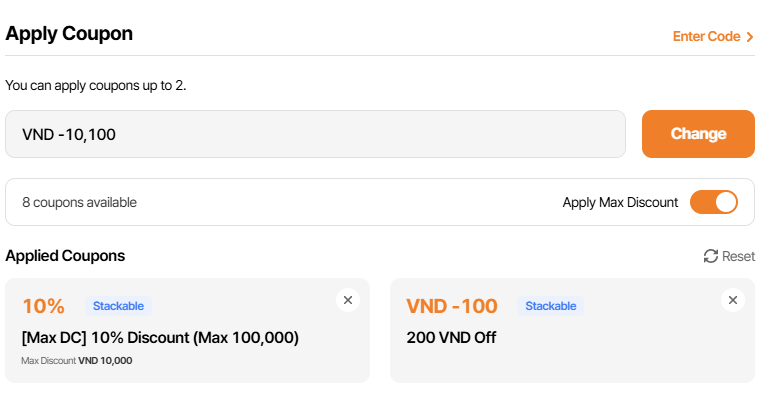Screen dimensions: 774x404
Task: Turn off the Apply Max Discount switch
Action: (714, 202)
